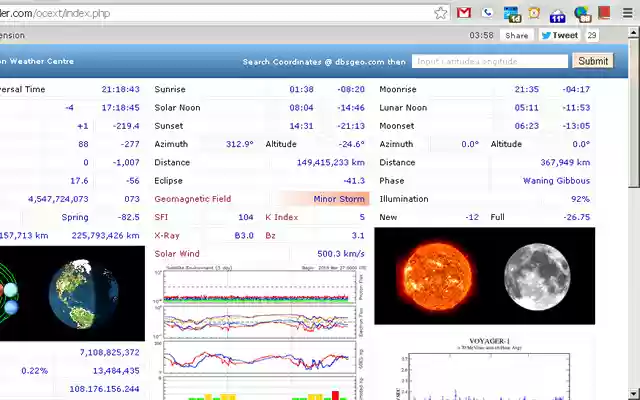Click the 13,484,435 value

click(x=116, y=371)
